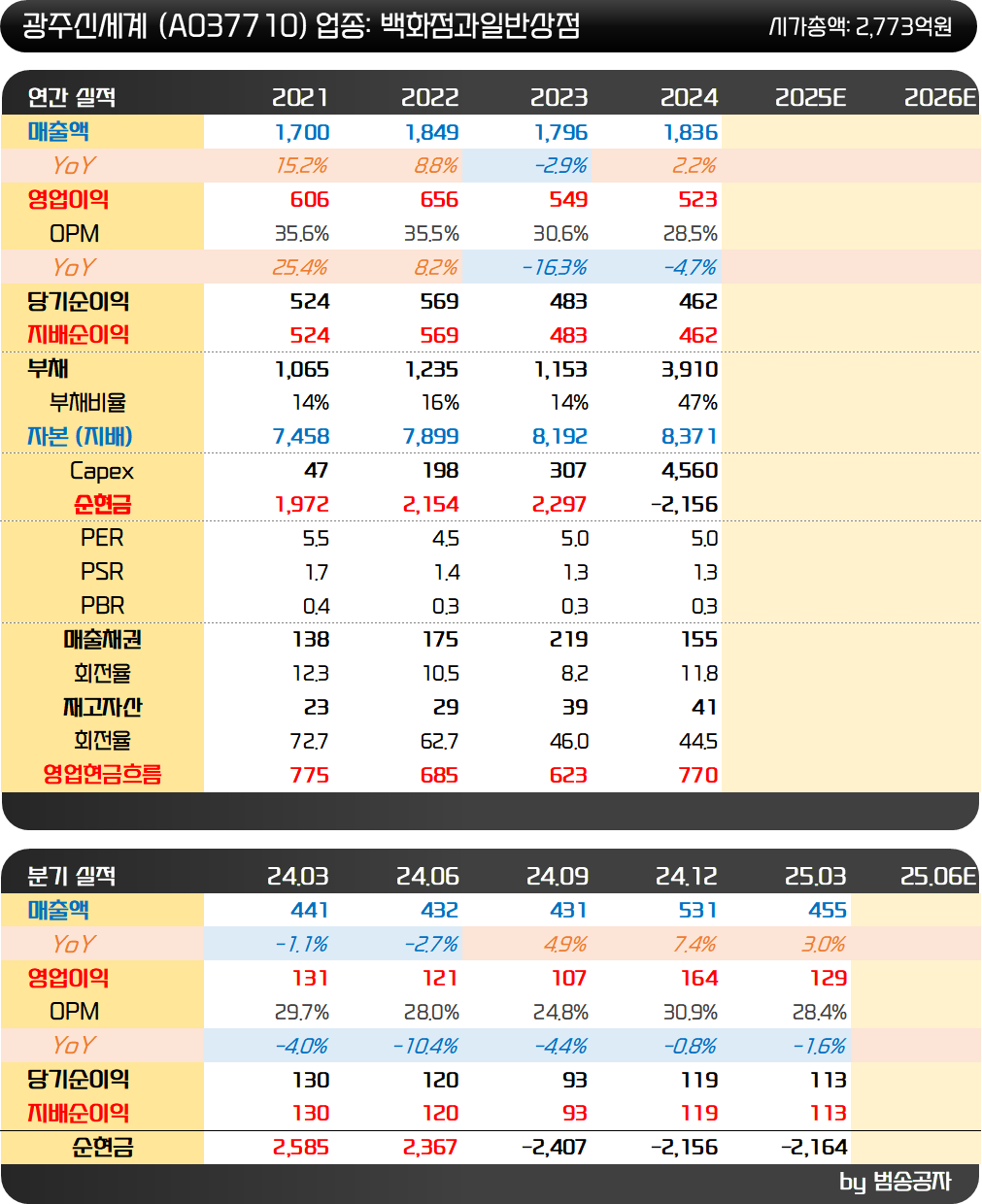Select the annual 순현금 value 2,297
Image resolution: width=982 pixels, height=1204 pixels.
click(x=559, y=505)
